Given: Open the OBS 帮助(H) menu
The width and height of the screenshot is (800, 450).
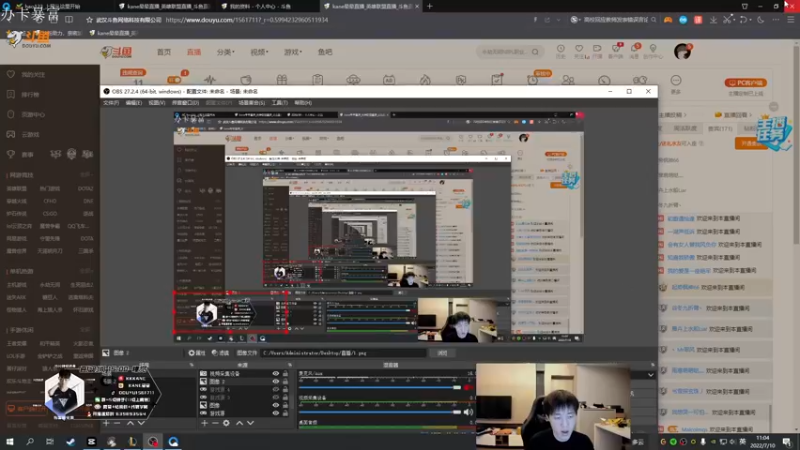Looking at the screenshot, I should click(303, 103).
